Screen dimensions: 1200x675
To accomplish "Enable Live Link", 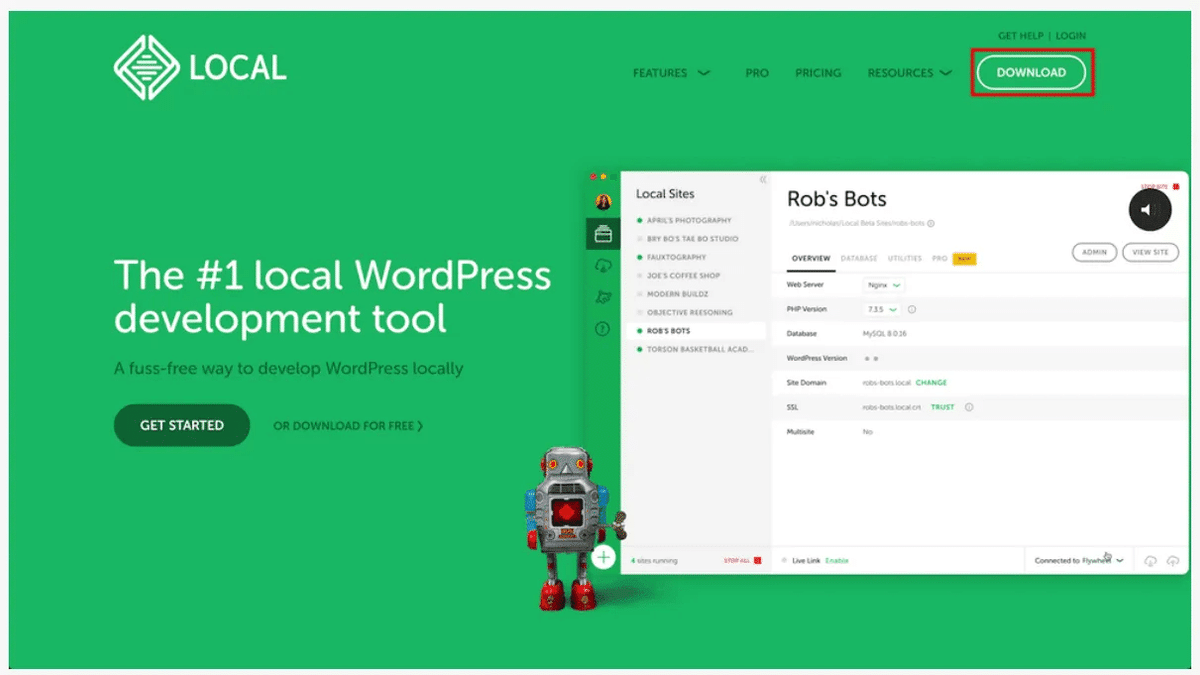I will pos(836,561).
